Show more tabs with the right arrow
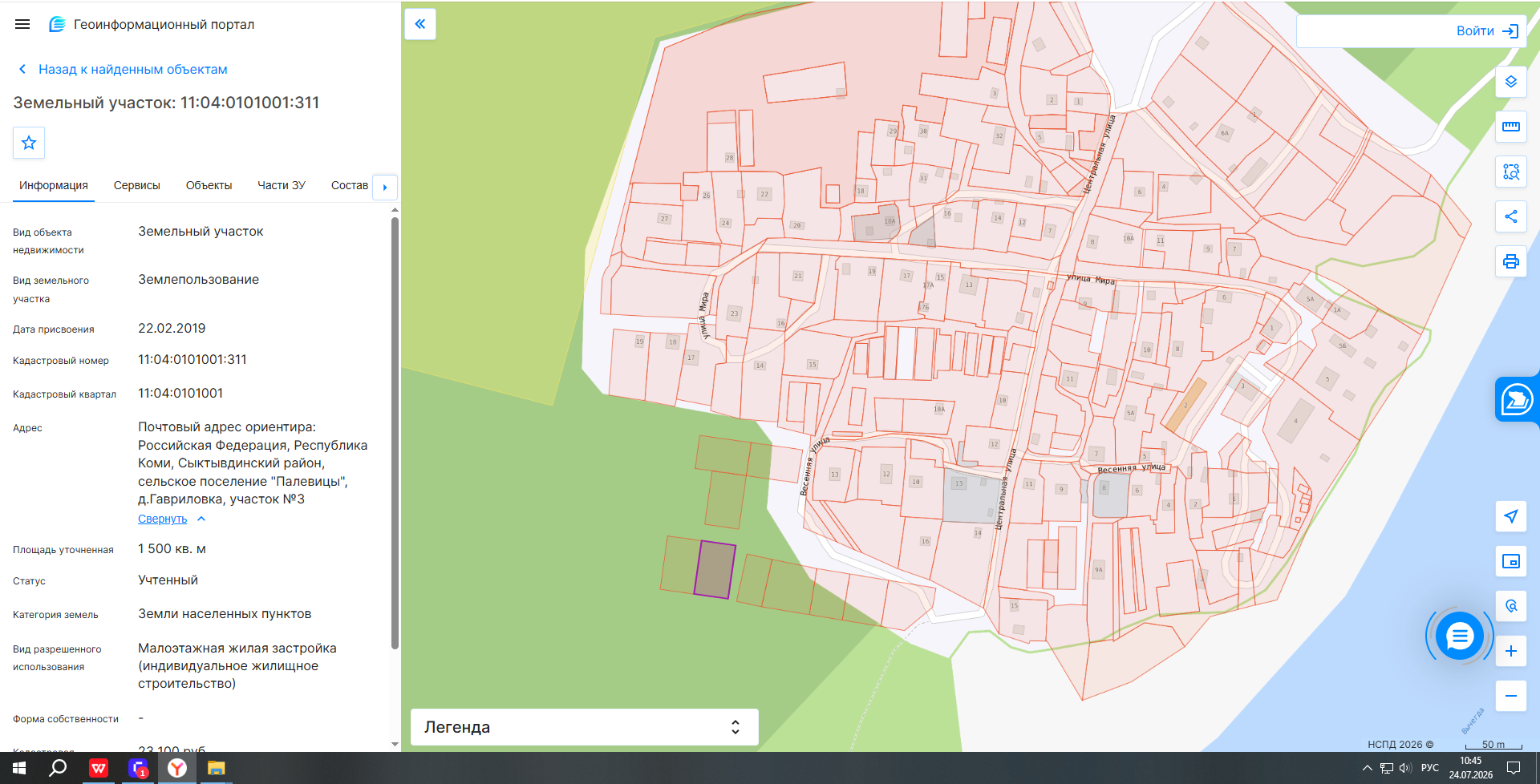Image resolution: width=1540 pixels, height=784 pixels. 385,187
